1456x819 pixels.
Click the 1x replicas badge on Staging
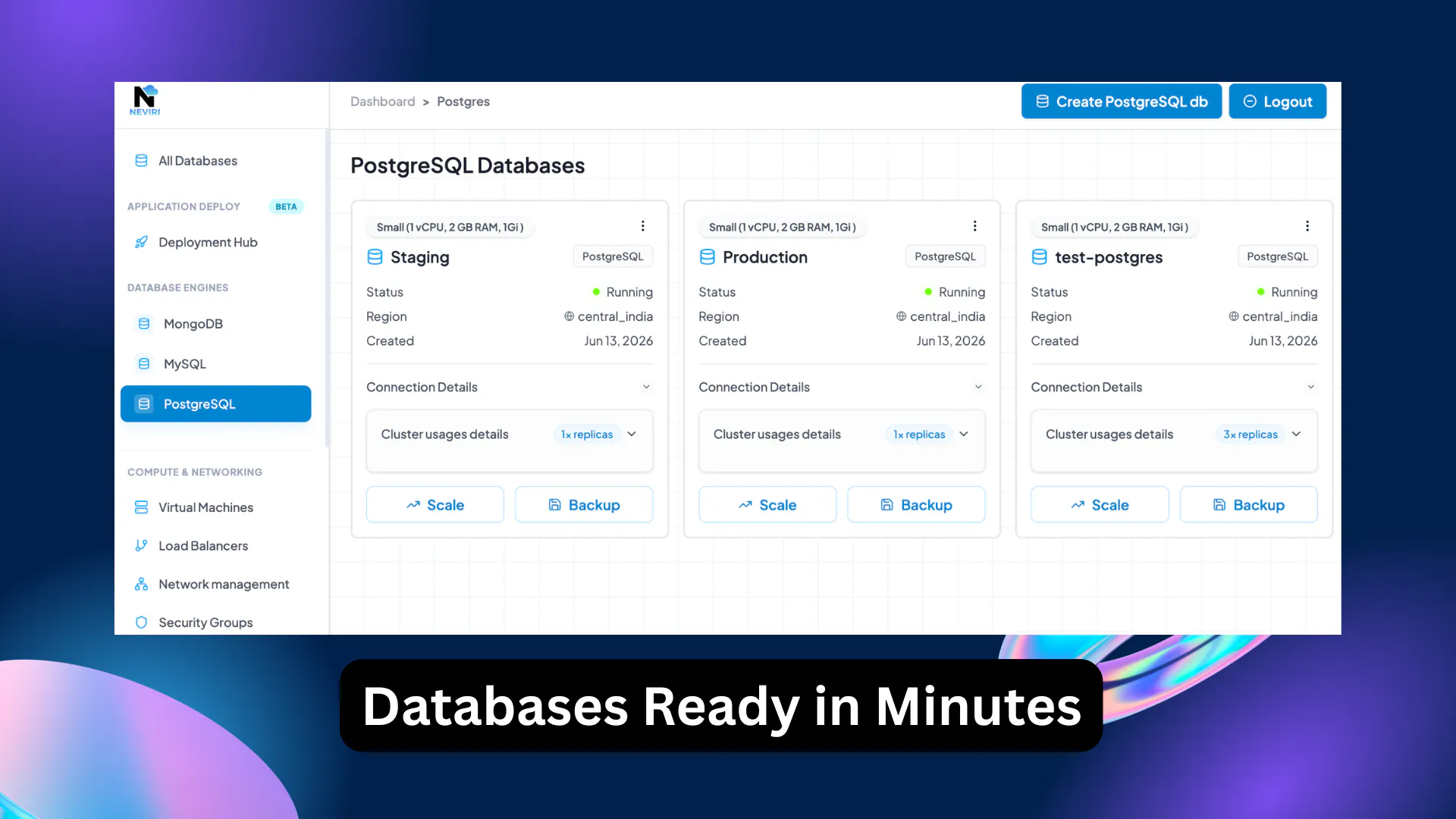(587, 435)
